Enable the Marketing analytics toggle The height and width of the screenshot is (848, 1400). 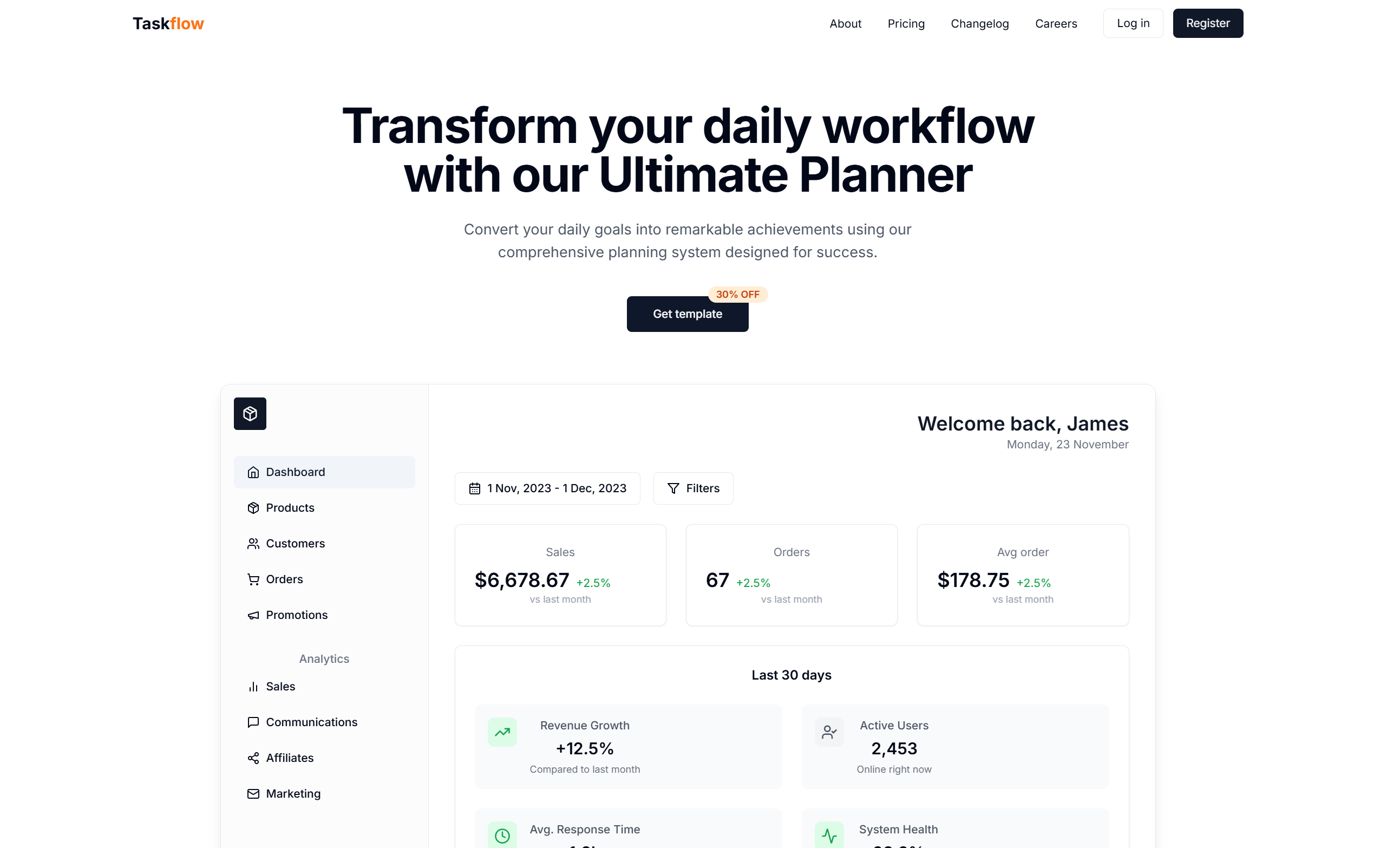point(293,793)
